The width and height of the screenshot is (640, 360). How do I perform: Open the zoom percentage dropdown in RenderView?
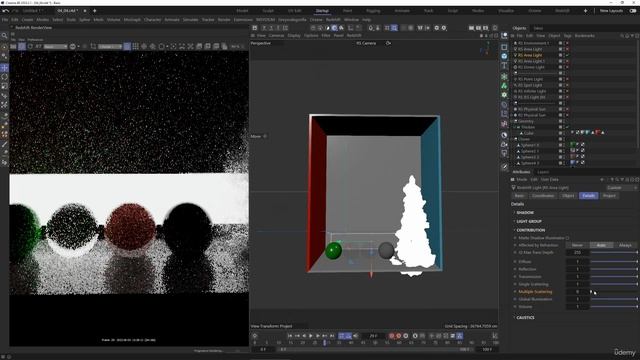click(x=236, y=47)
